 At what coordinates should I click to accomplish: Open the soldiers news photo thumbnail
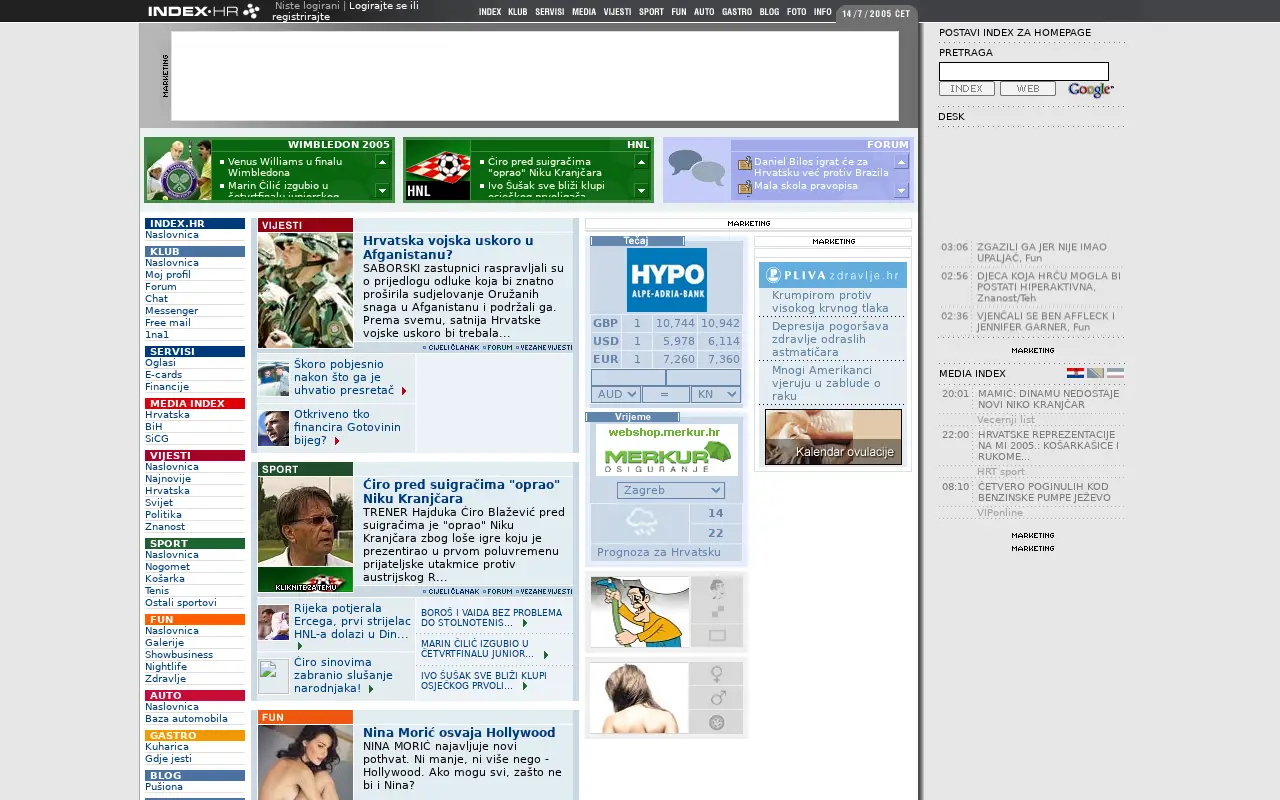coord(305,290)
